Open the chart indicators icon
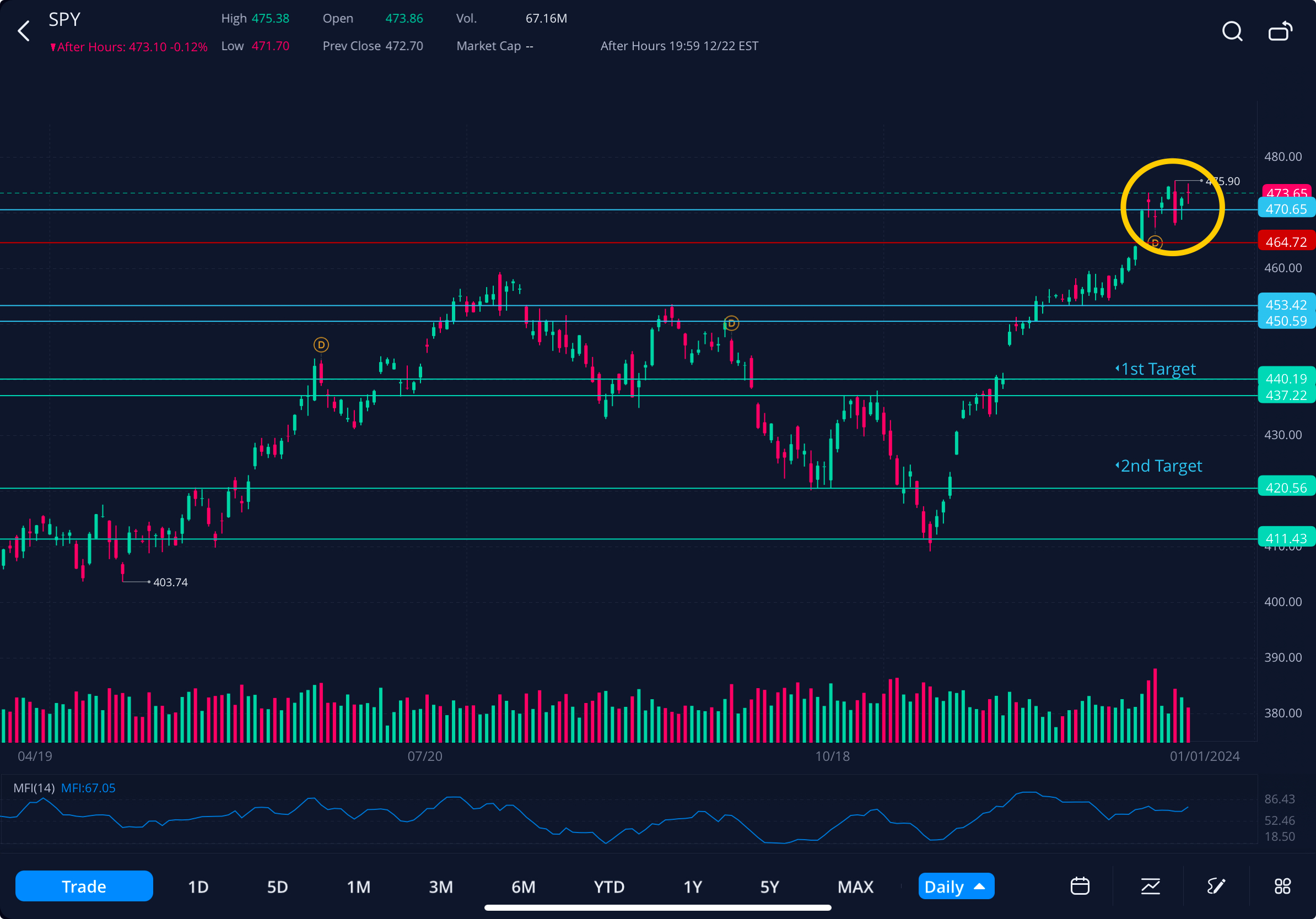1316x919 pixels. (1150, 886)
